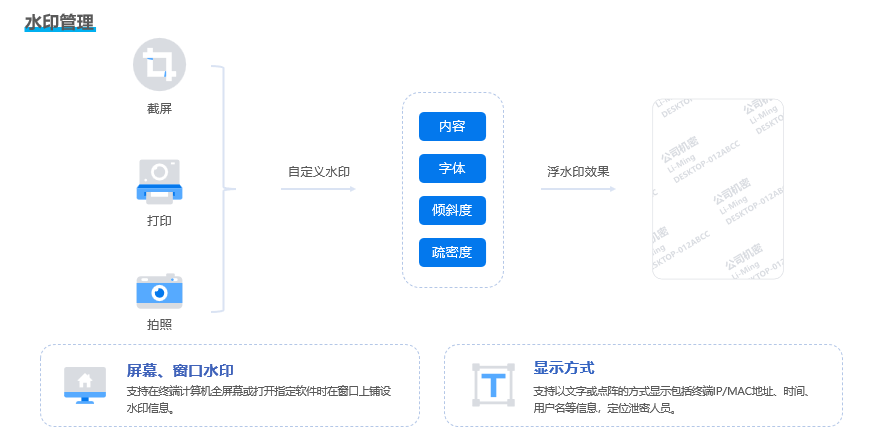Click the description starting 支持在终端计算机全屏幕

259,400
